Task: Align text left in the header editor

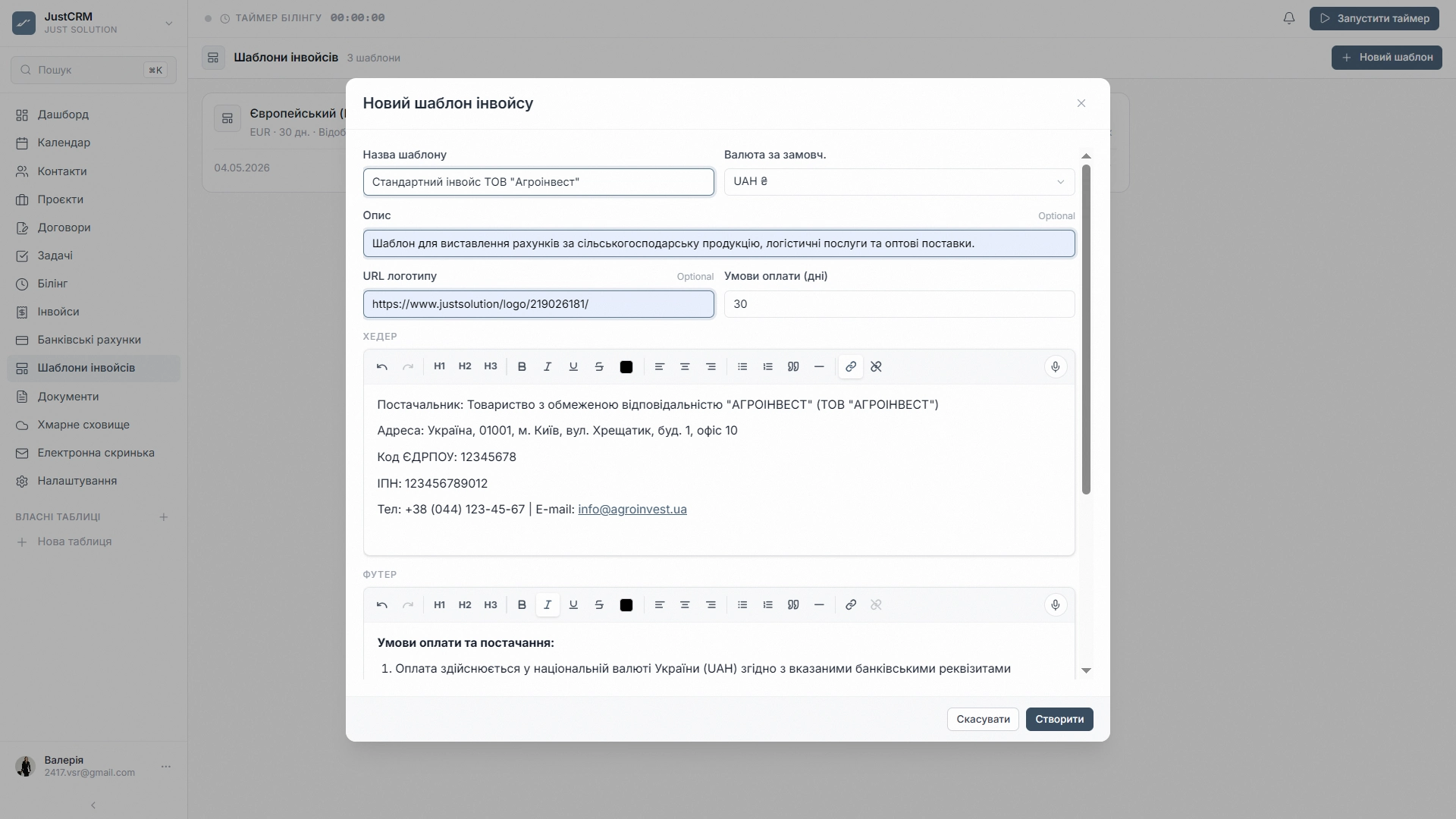Action: click(660, 367)
